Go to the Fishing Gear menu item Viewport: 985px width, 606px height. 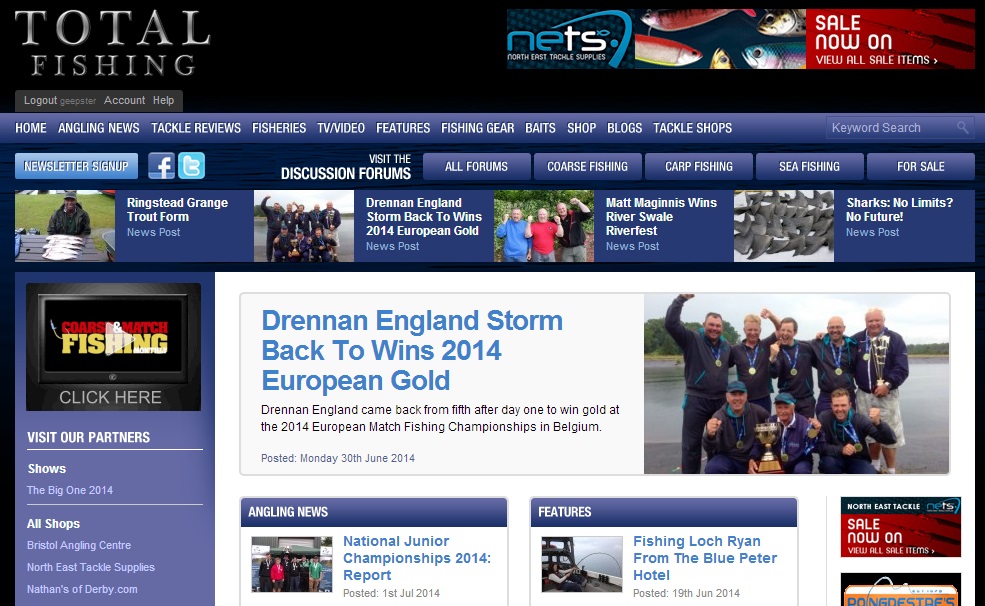[477, 128]
